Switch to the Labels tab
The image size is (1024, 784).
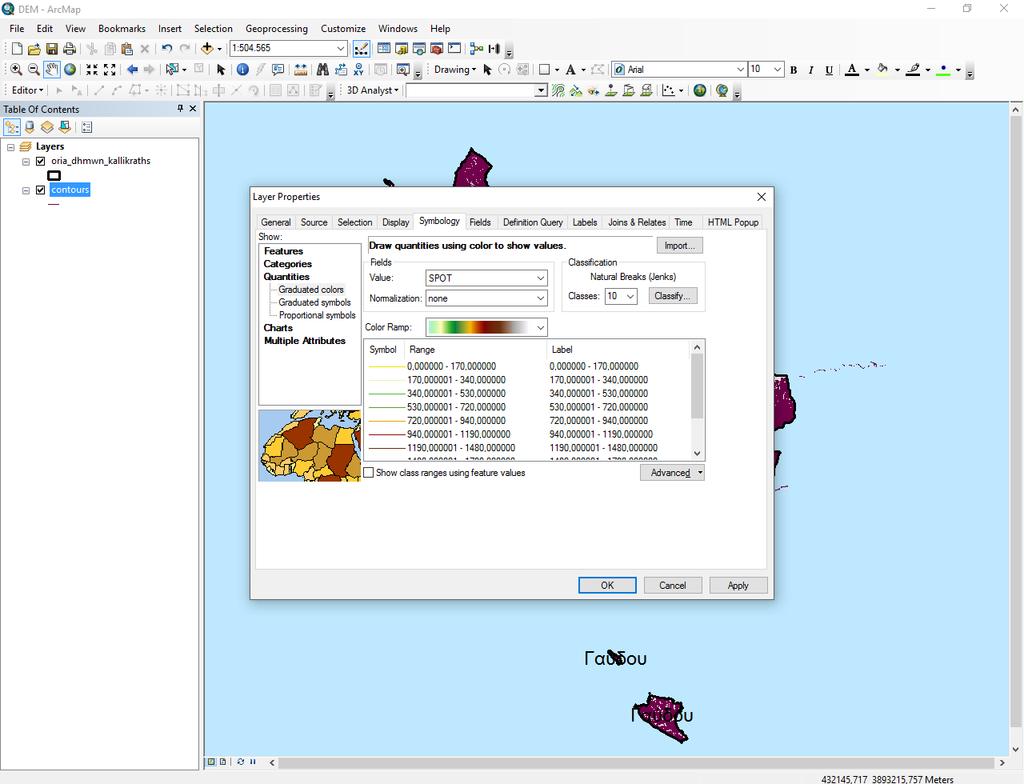[584, 222]
